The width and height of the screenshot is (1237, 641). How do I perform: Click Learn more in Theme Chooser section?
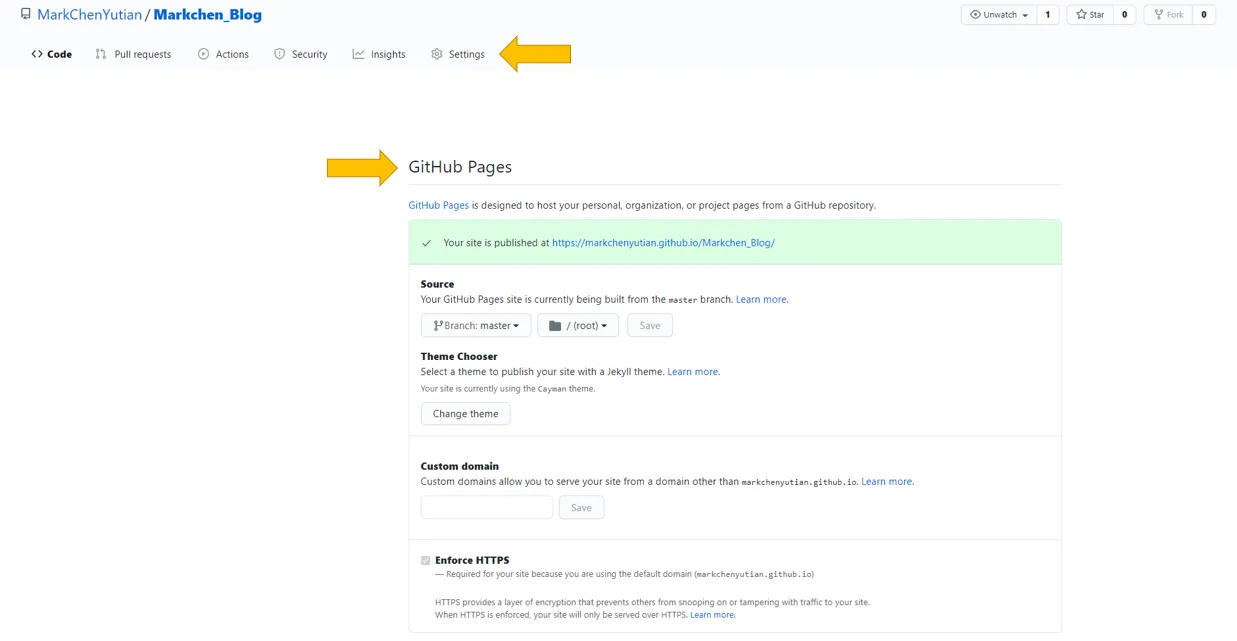point(692,372)
